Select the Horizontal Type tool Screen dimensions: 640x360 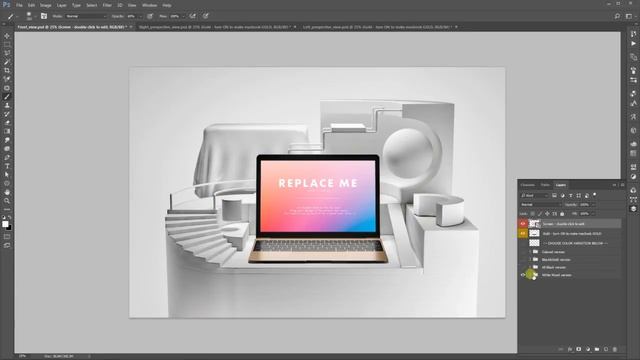point(7,166)
